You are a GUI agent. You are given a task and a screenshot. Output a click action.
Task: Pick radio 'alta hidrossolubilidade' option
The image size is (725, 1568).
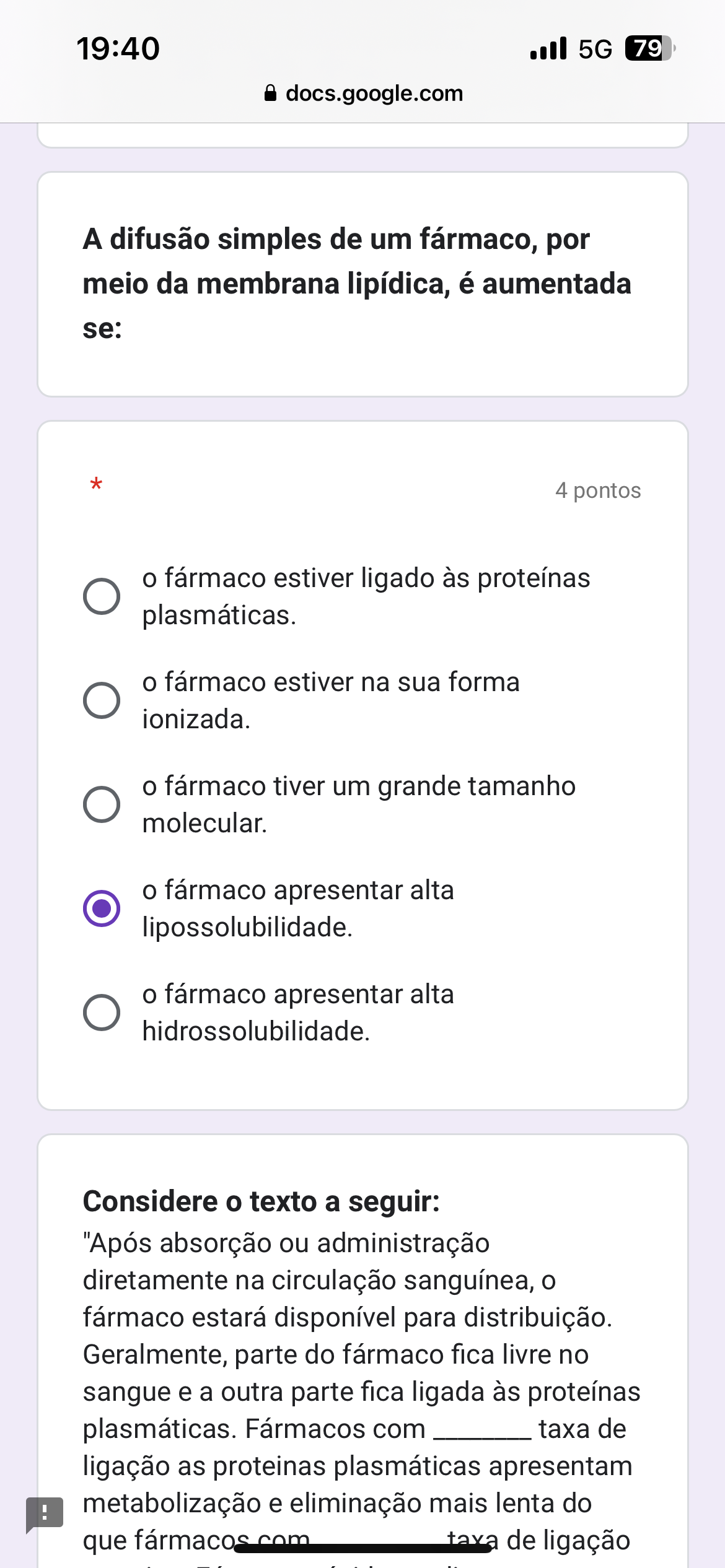102,1013
